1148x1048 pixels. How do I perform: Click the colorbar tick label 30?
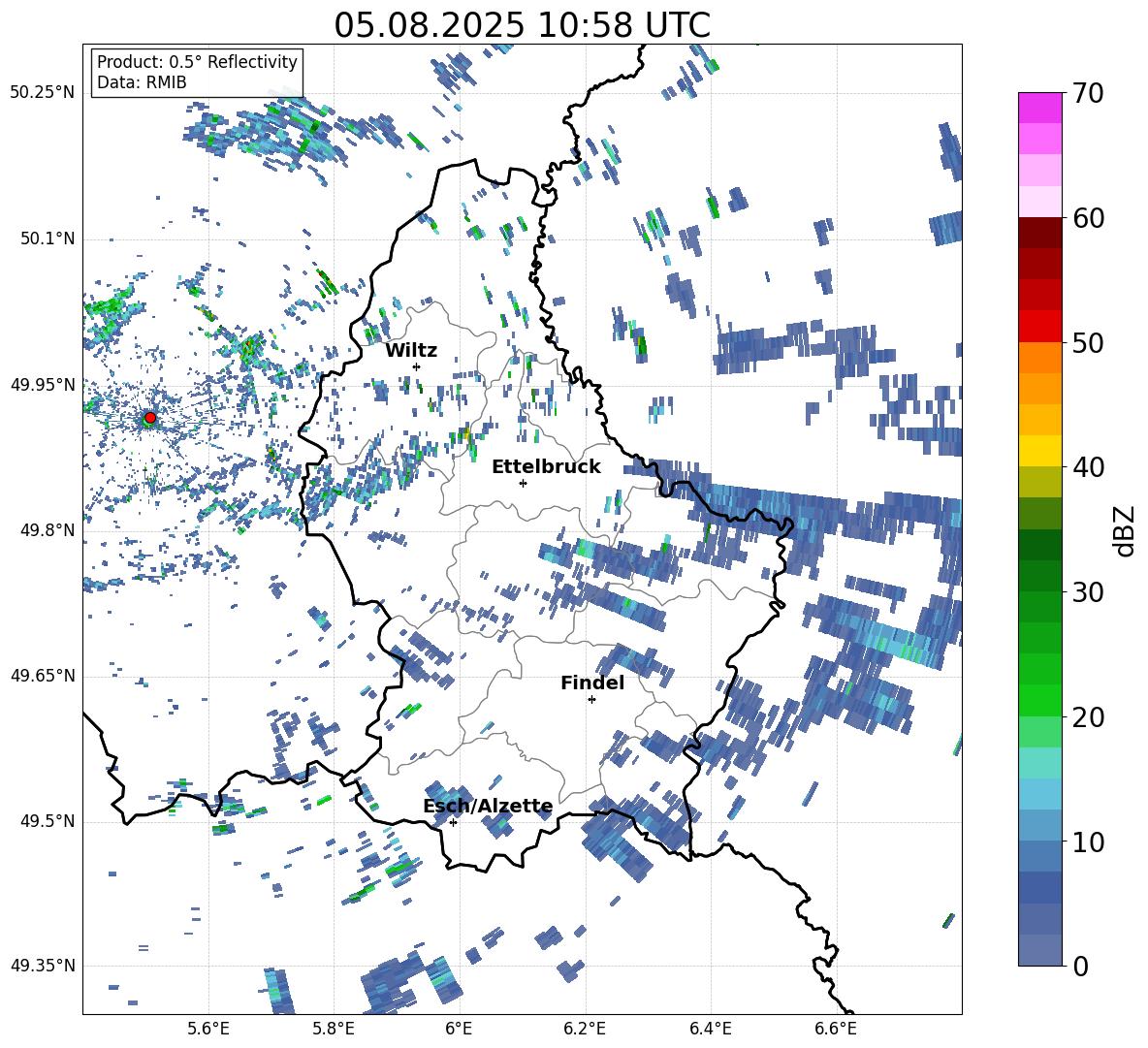pos(1087,591)
